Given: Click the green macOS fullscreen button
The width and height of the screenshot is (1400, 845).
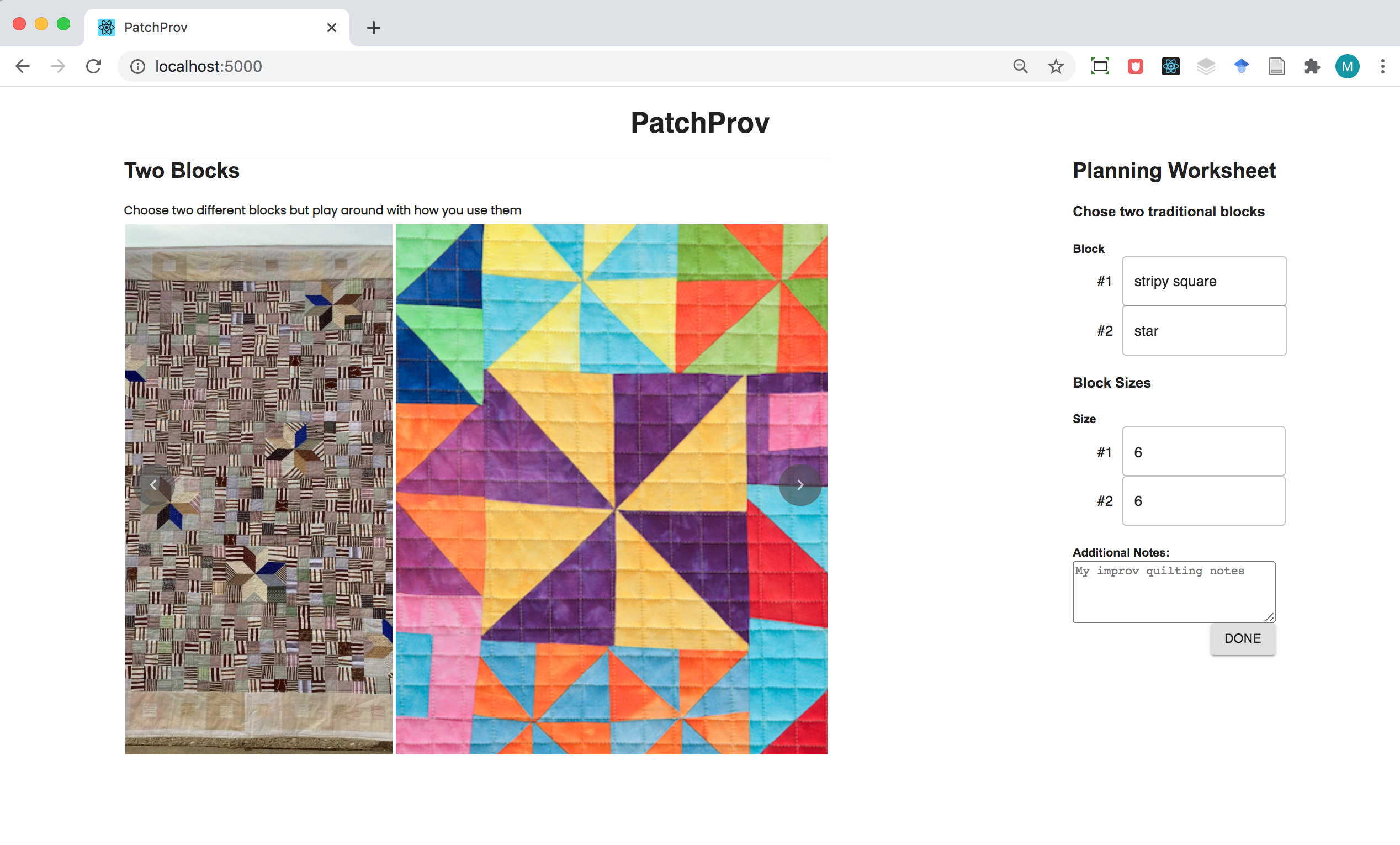Looking at the screenshot, I should pos(63,24).
